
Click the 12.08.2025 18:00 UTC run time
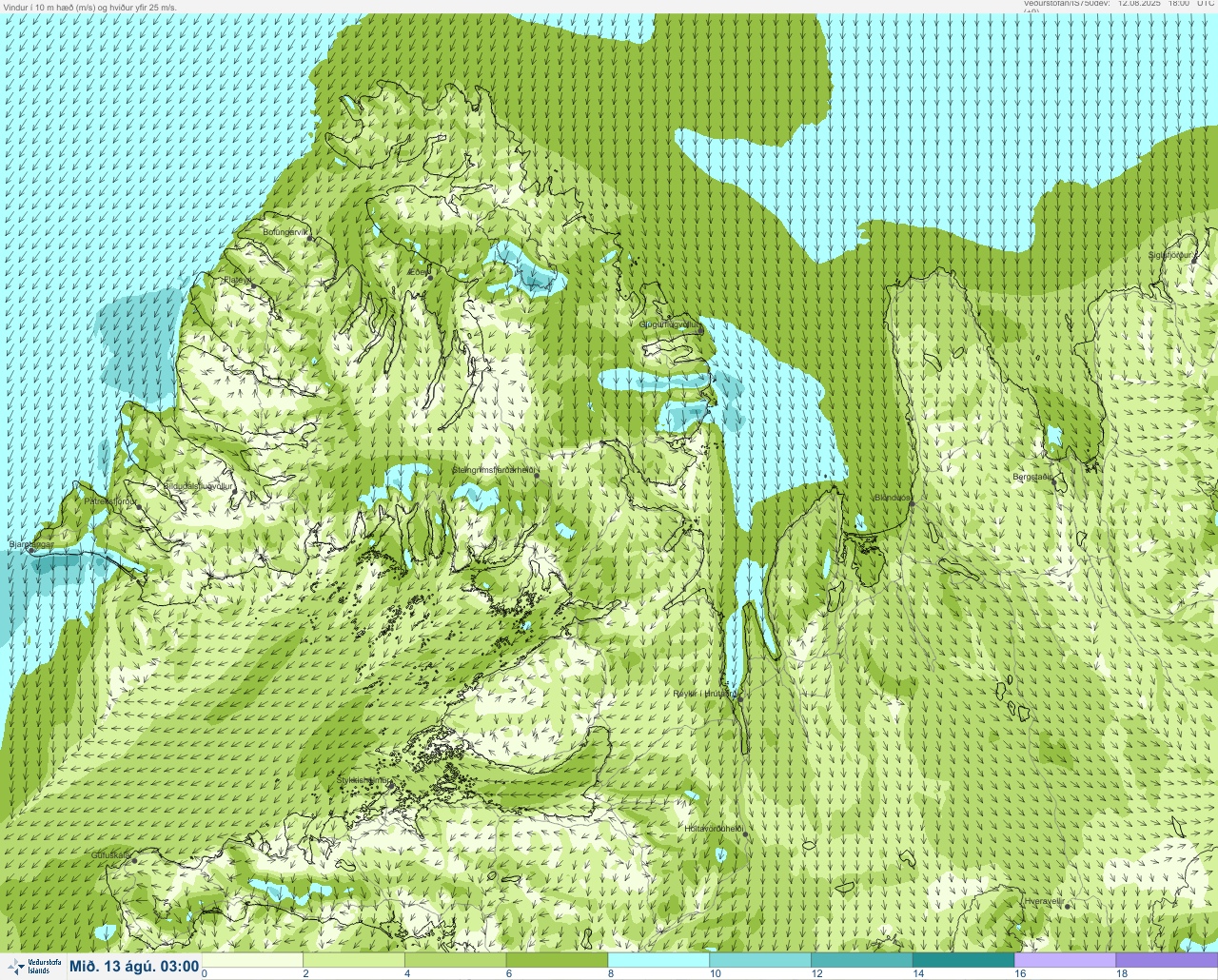tap(1166, 4)
